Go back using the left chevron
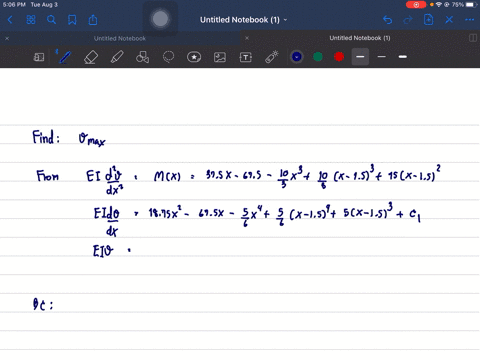 click(10, 20)
